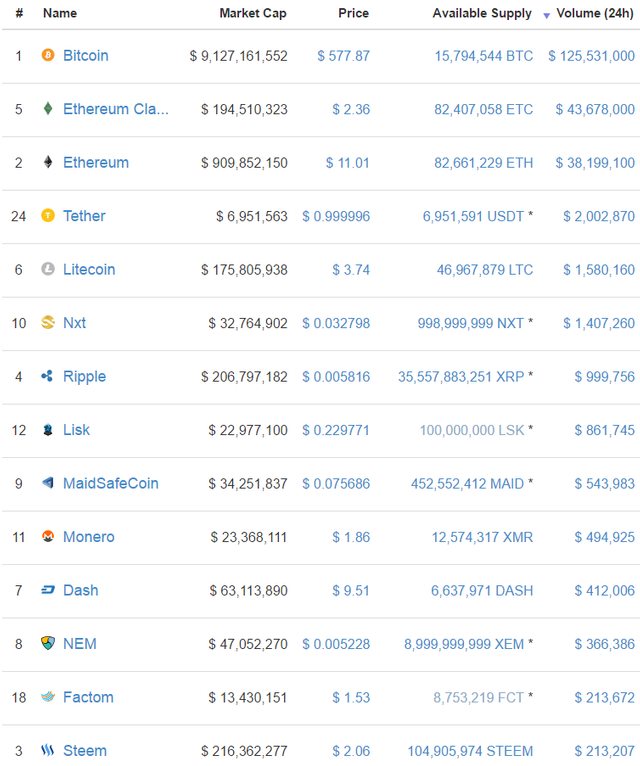Click the NEM shield icon
640x766 pixels.
pos(48,643)
